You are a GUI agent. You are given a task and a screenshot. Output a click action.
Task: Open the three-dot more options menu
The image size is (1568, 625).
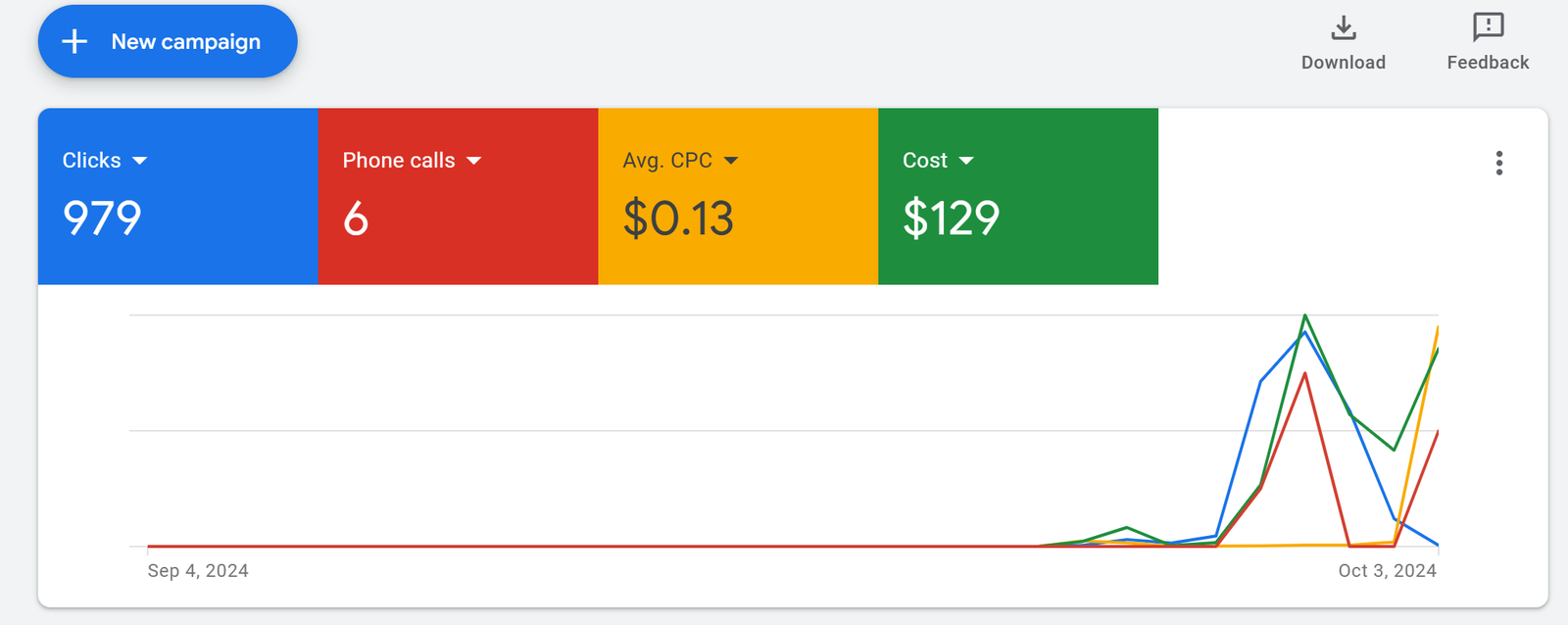(x=1498, y=163)
